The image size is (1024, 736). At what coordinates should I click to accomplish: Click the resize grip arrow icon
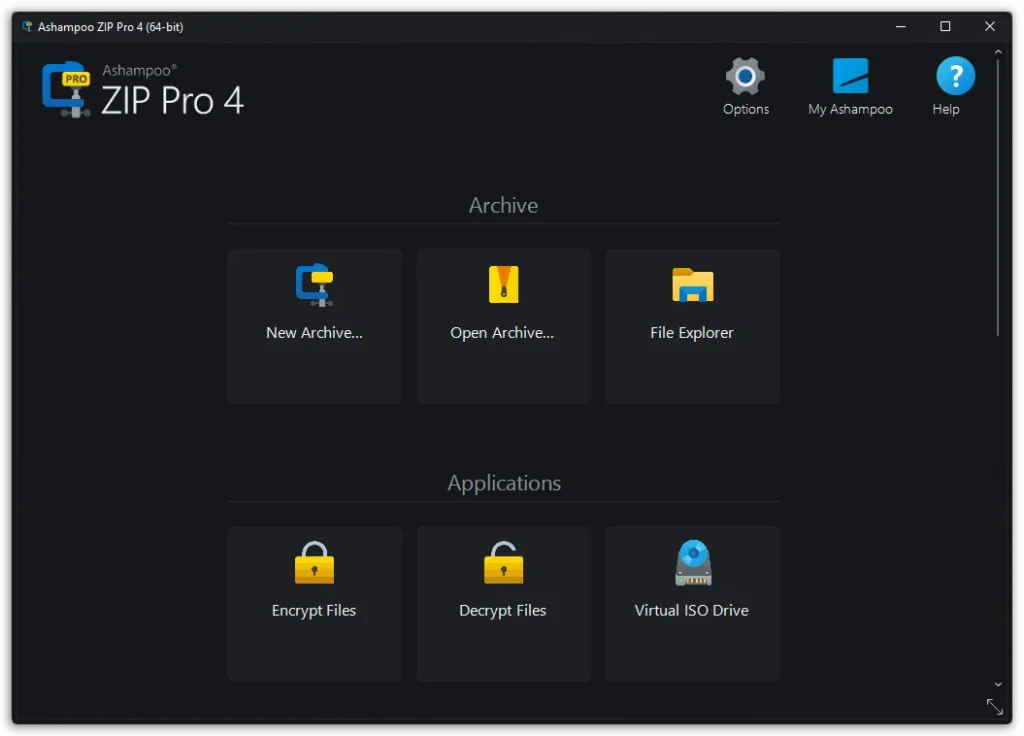[994, 707]
